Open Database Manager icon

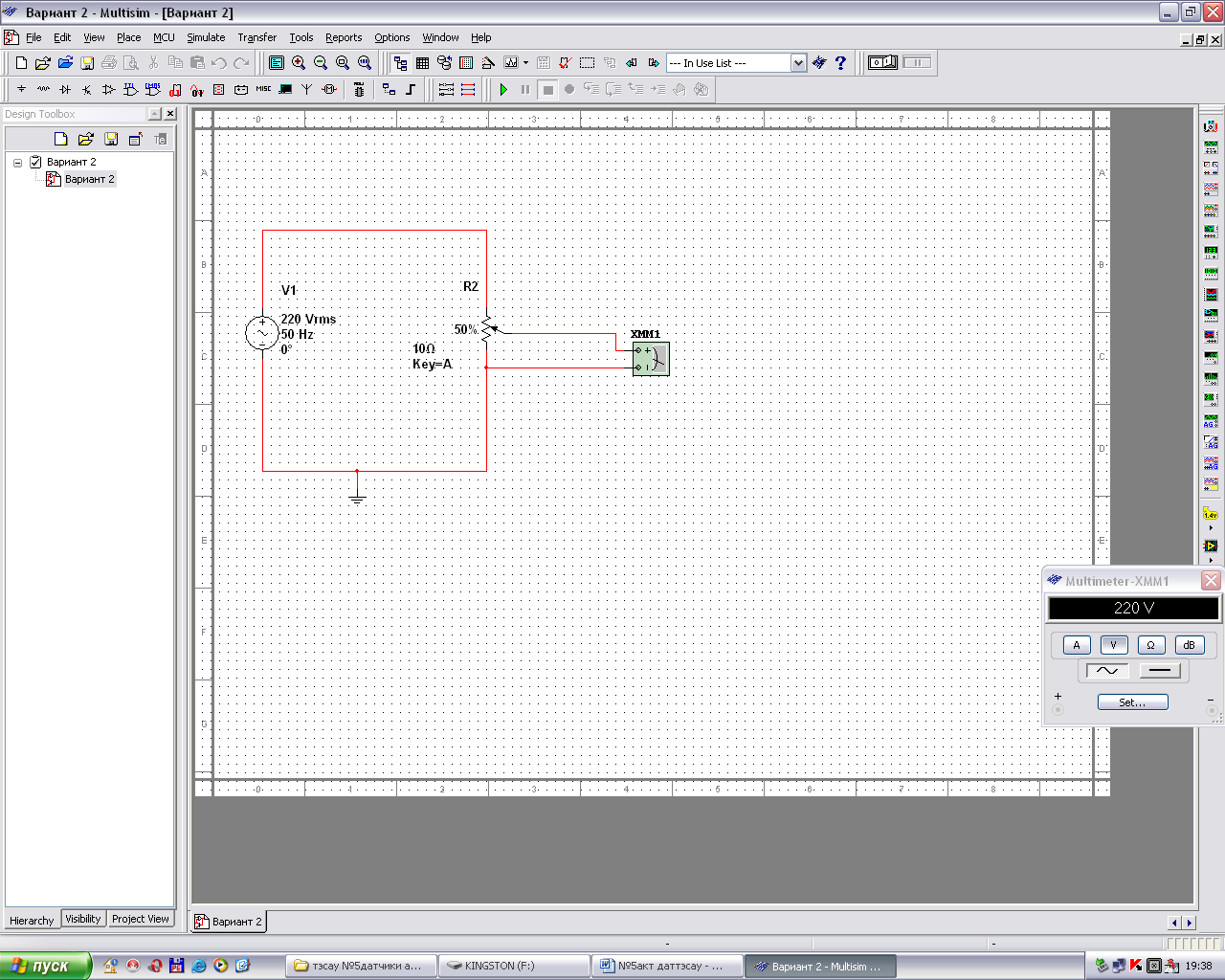444,63
